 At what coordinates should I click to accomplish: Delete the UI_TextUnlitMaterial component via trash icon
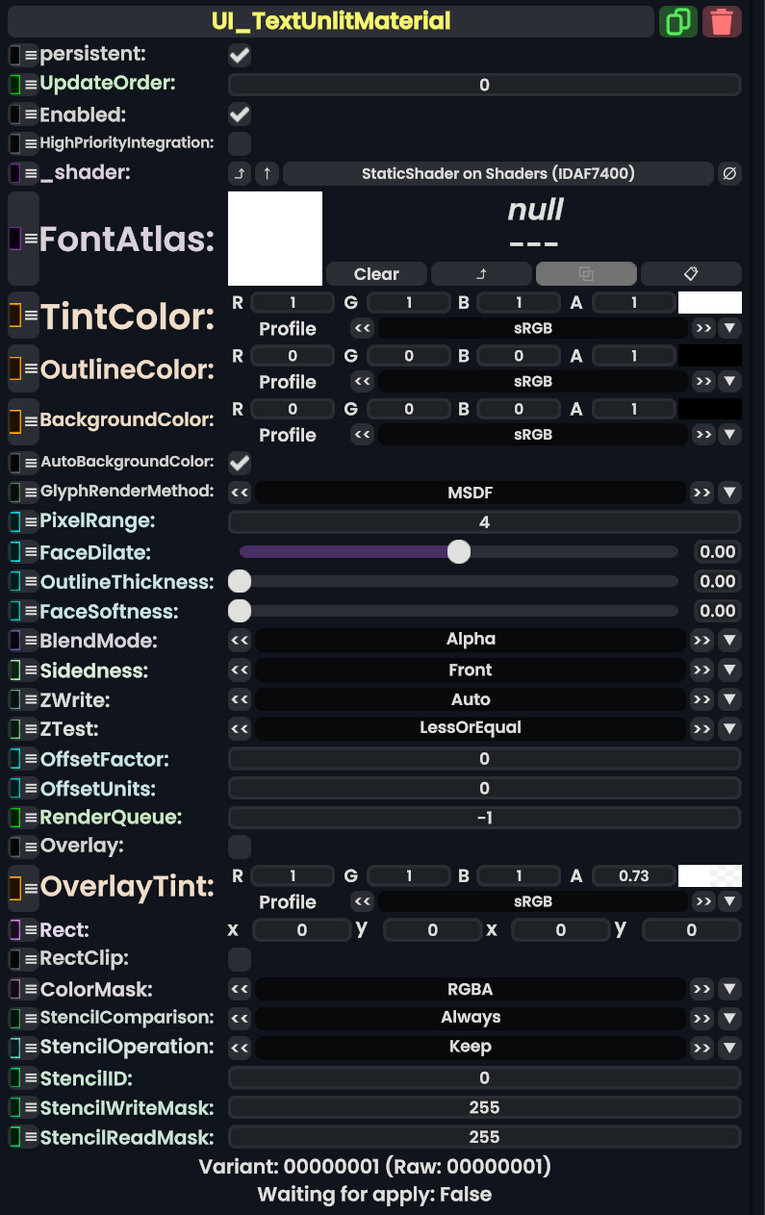(x=722, y=22)
